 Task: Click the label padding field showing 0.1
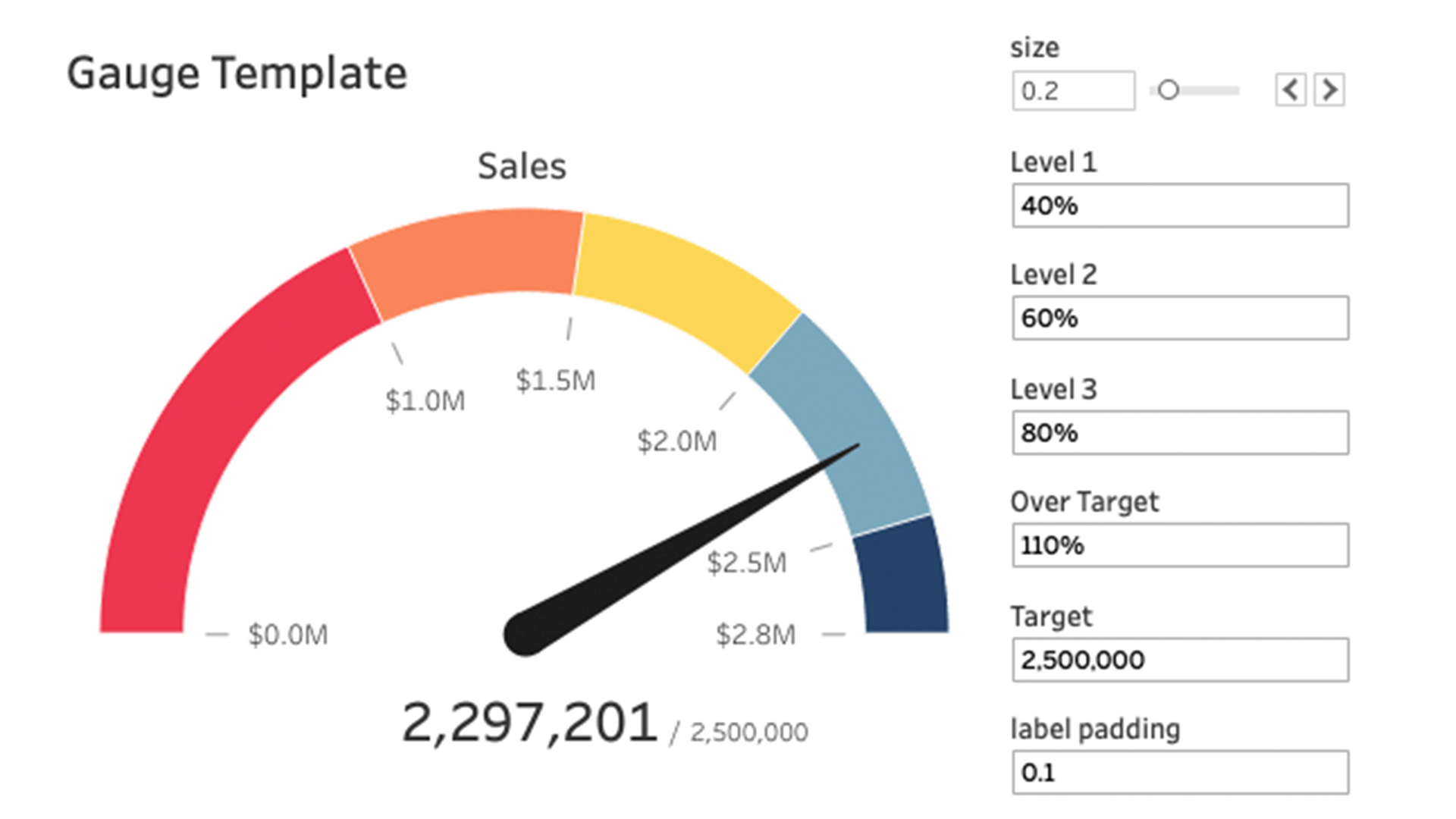[x=1180, y=773]
